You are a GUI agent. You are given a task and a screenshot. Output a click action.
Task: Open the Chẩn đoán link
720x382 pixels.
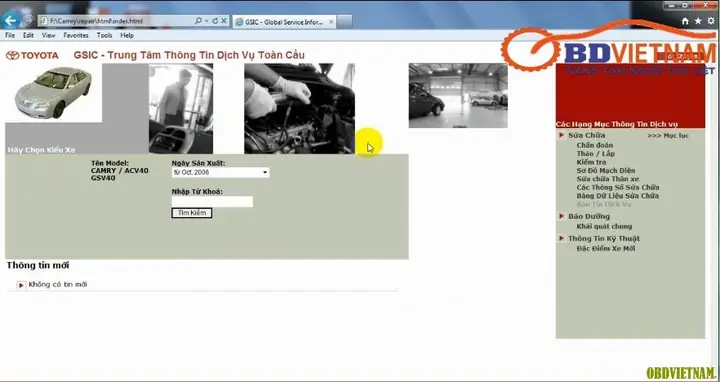pyautogui.click(x=595, y=146)
